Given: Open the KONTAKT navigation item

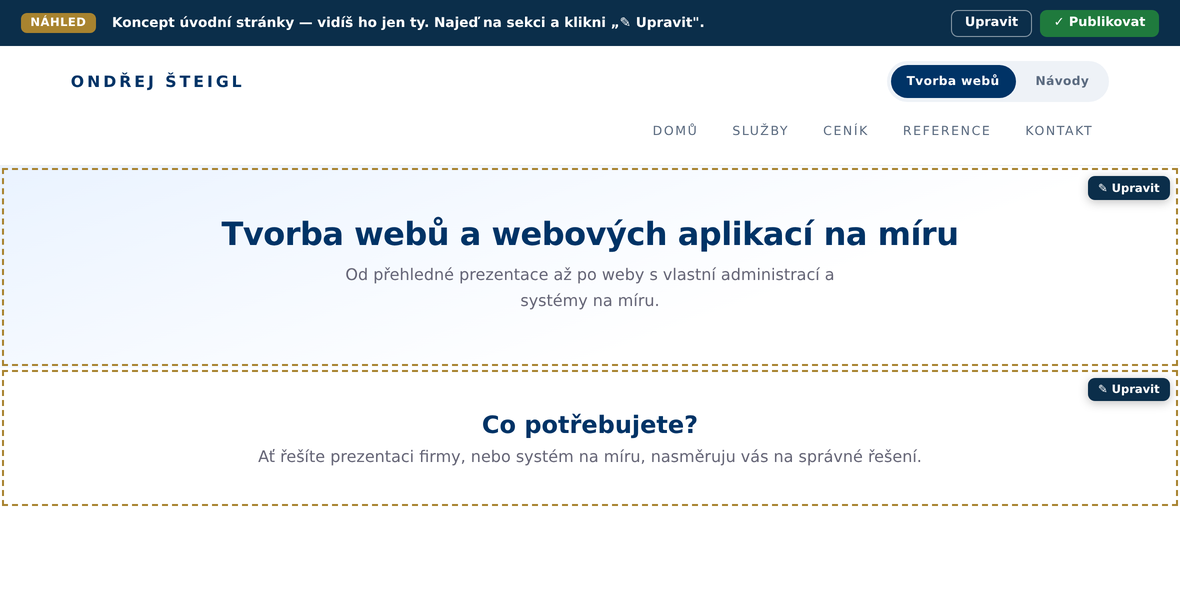Looking at the screenshot, I should (x=1059, y=131).
